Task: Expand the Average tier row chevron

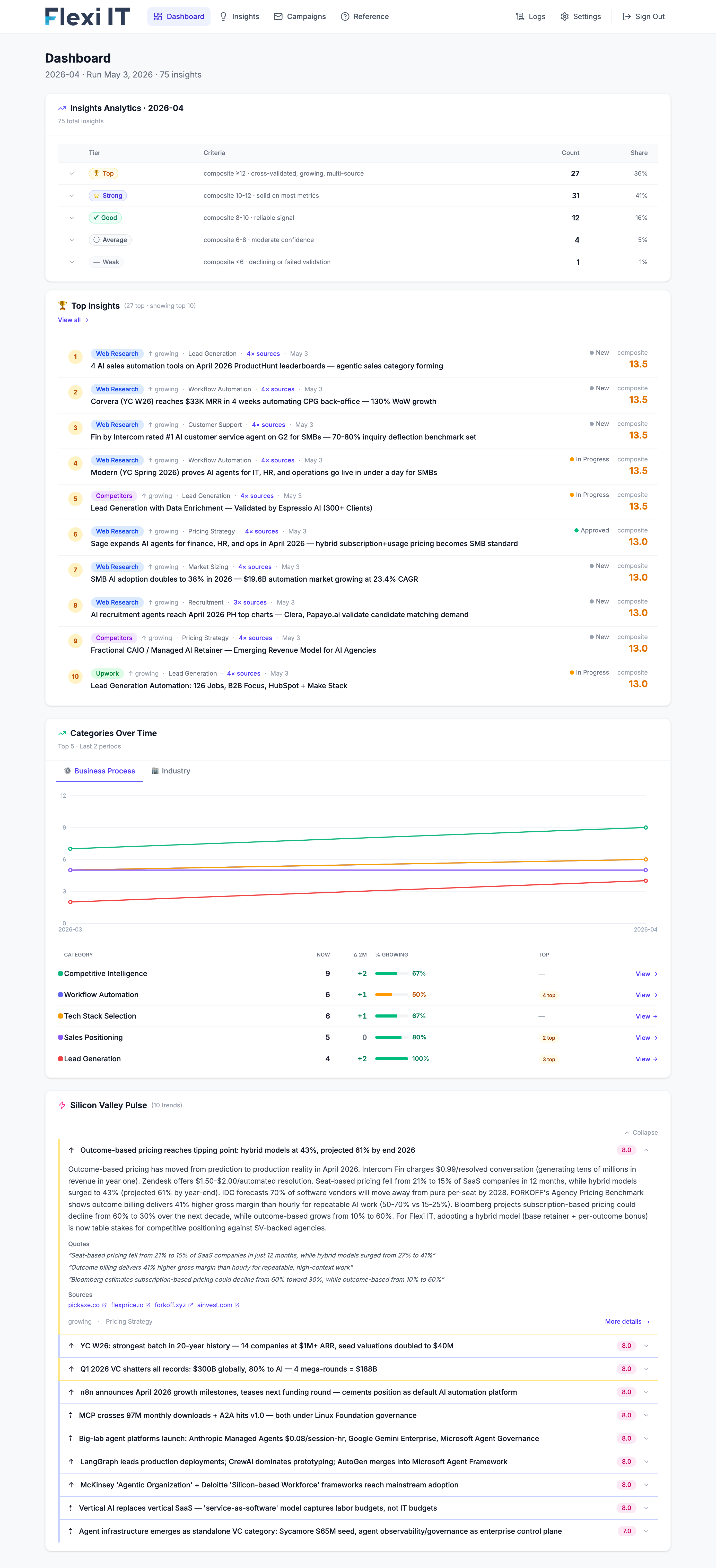Action: point(72,240)
